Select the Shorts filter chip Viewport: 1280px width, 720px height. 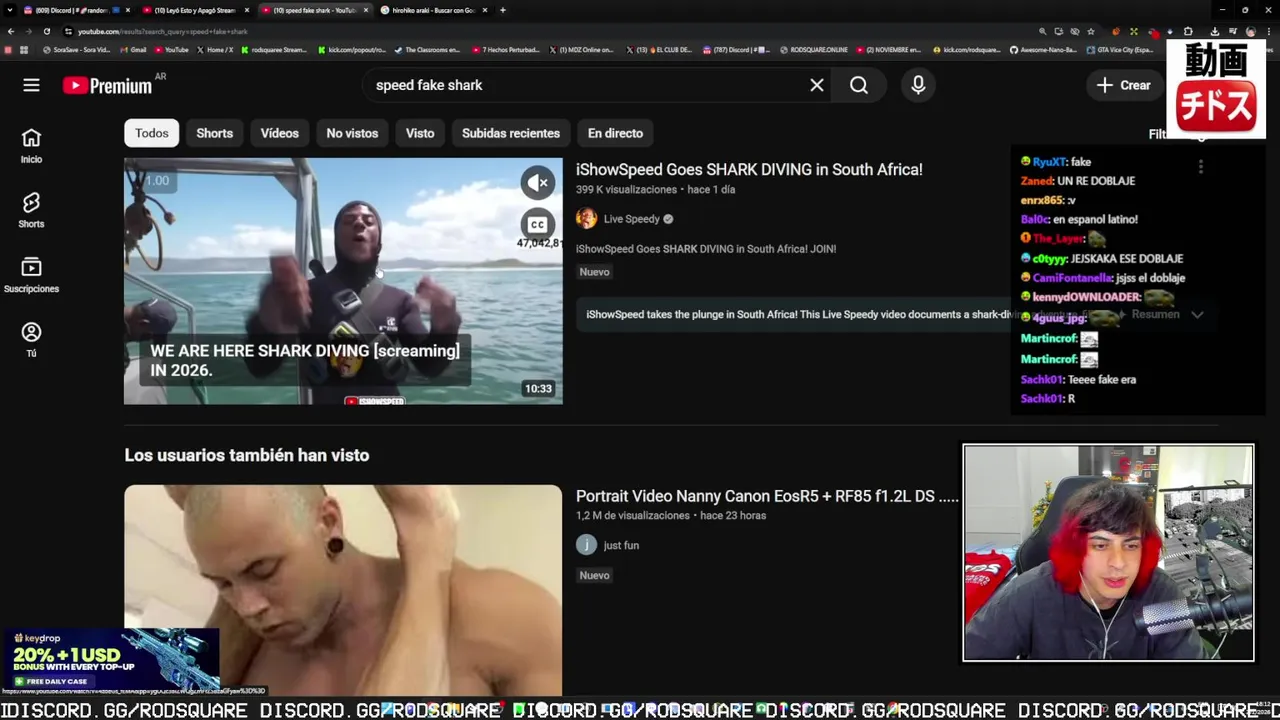pos(214,133)
